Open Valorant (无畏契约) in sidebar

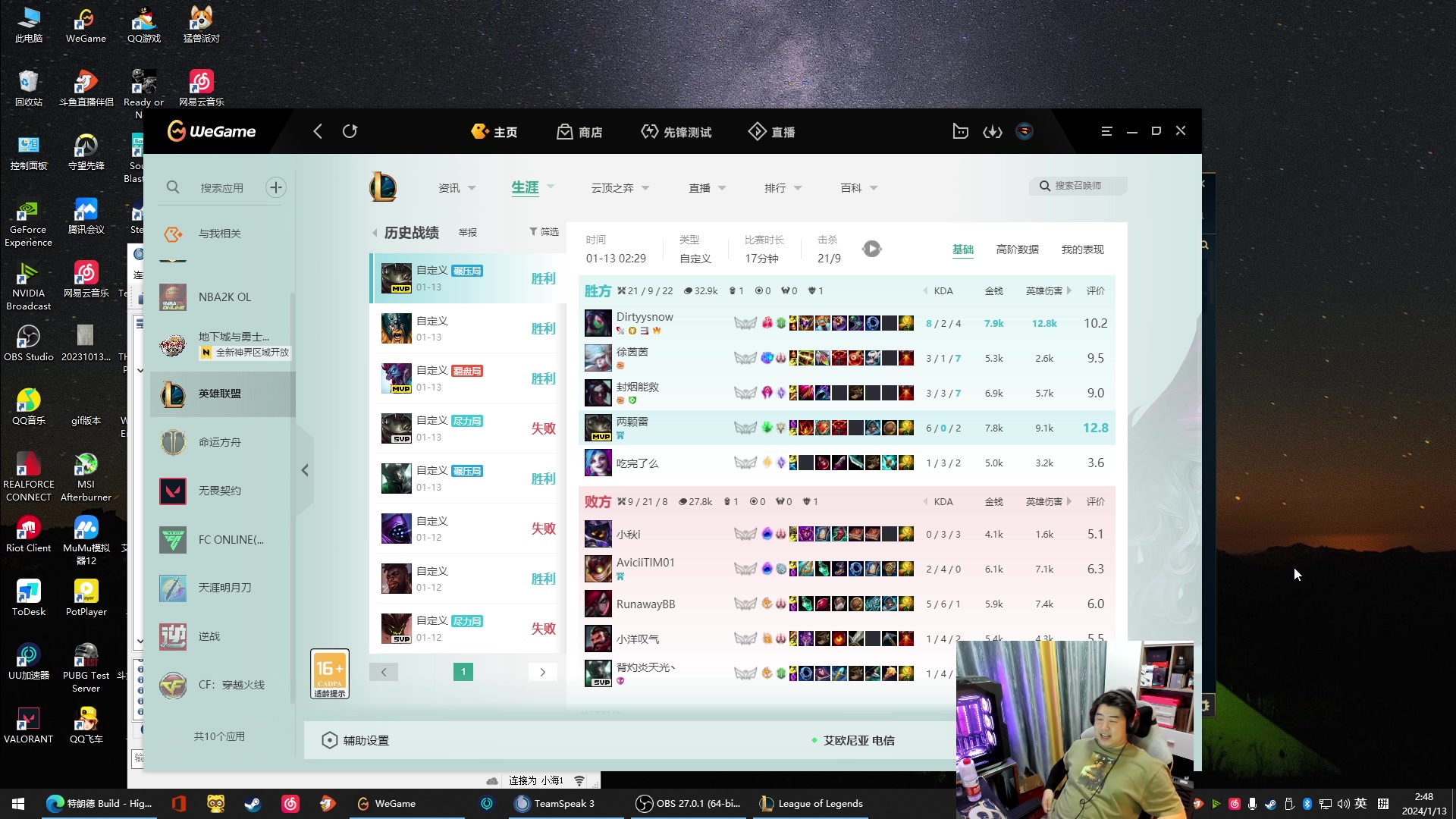pyautogui.click(x=220, y=491)
